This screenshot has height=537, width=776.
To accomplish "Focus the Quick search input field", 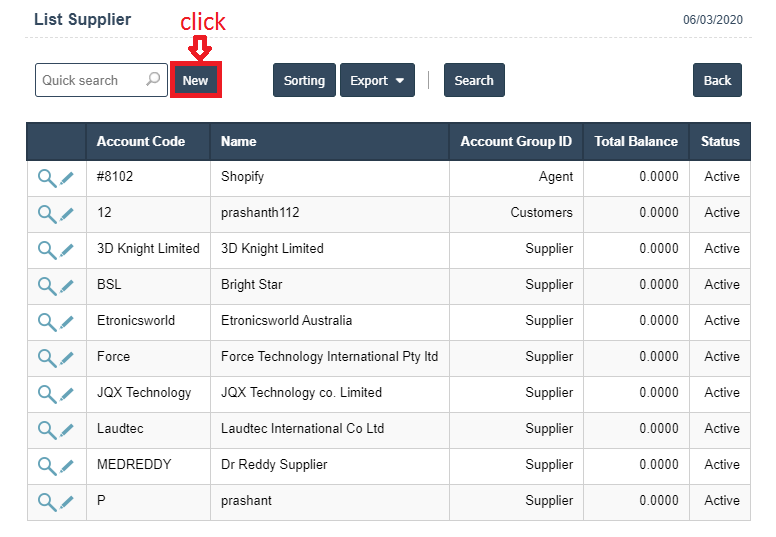I will (90, 80).
